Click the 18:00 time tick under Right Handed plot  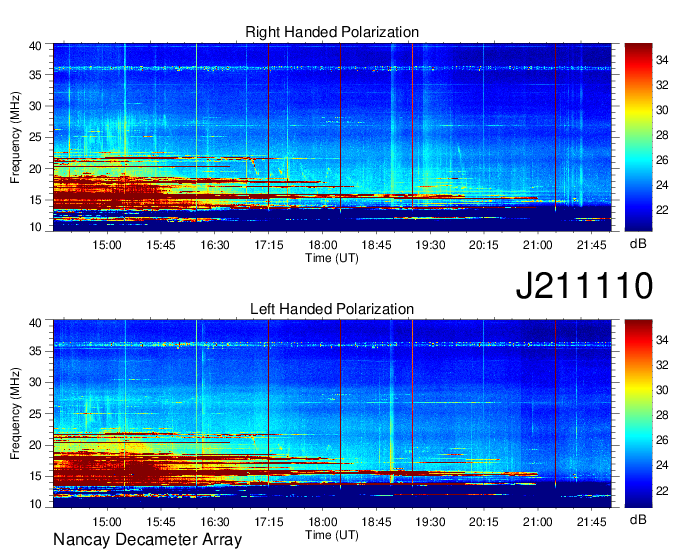[x=323, y=245]
